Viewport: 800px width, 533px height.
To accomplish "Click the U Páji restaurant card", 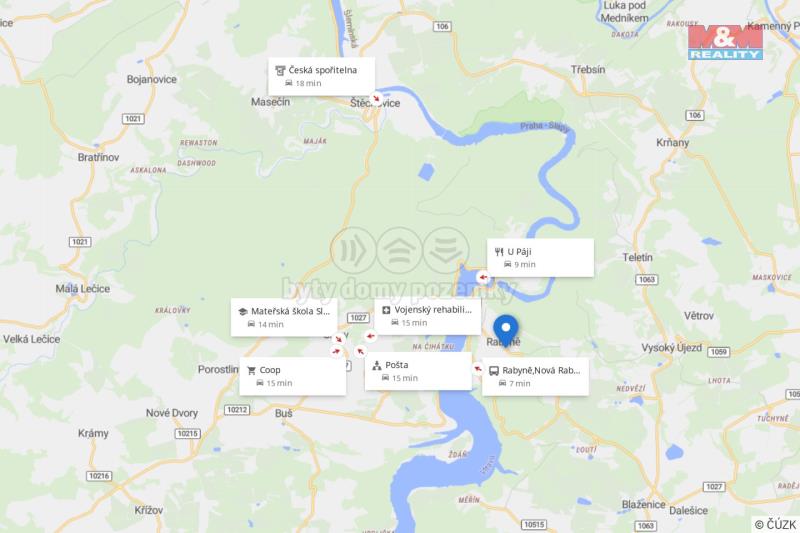I will (540, 258).
